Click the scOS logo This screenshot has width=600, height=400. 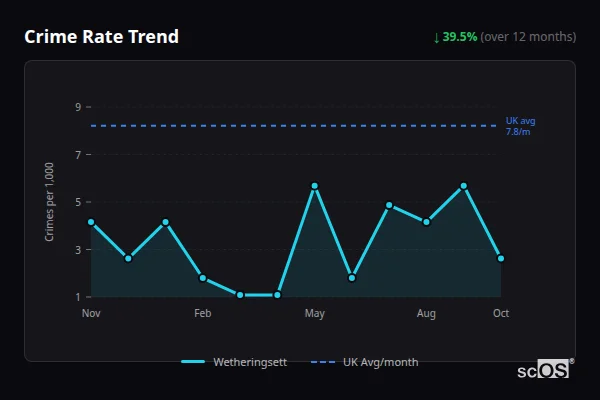click(545, 369)
